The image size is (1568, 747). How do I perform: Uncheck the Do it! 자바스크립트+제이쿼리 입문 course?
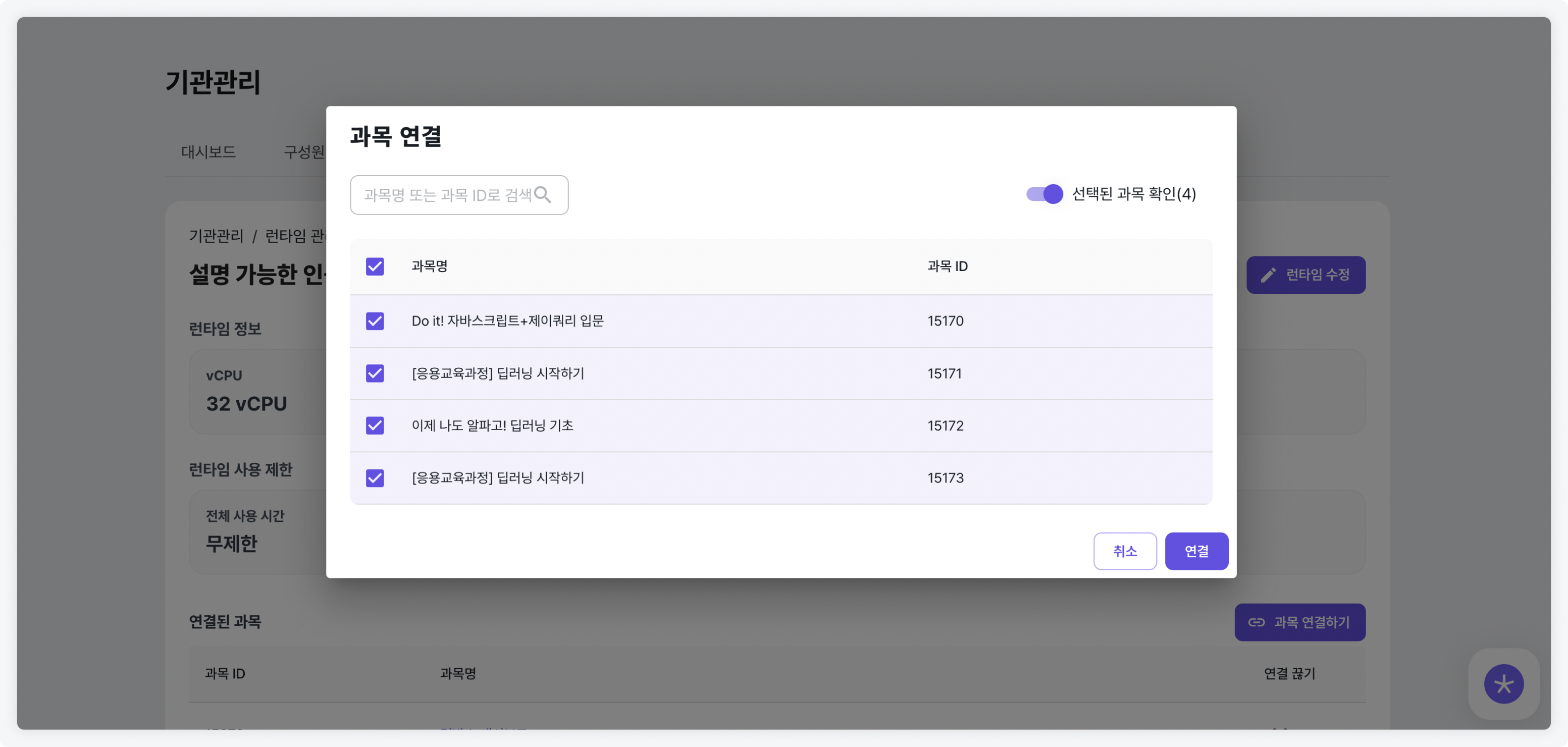click(x=375, y=321)
